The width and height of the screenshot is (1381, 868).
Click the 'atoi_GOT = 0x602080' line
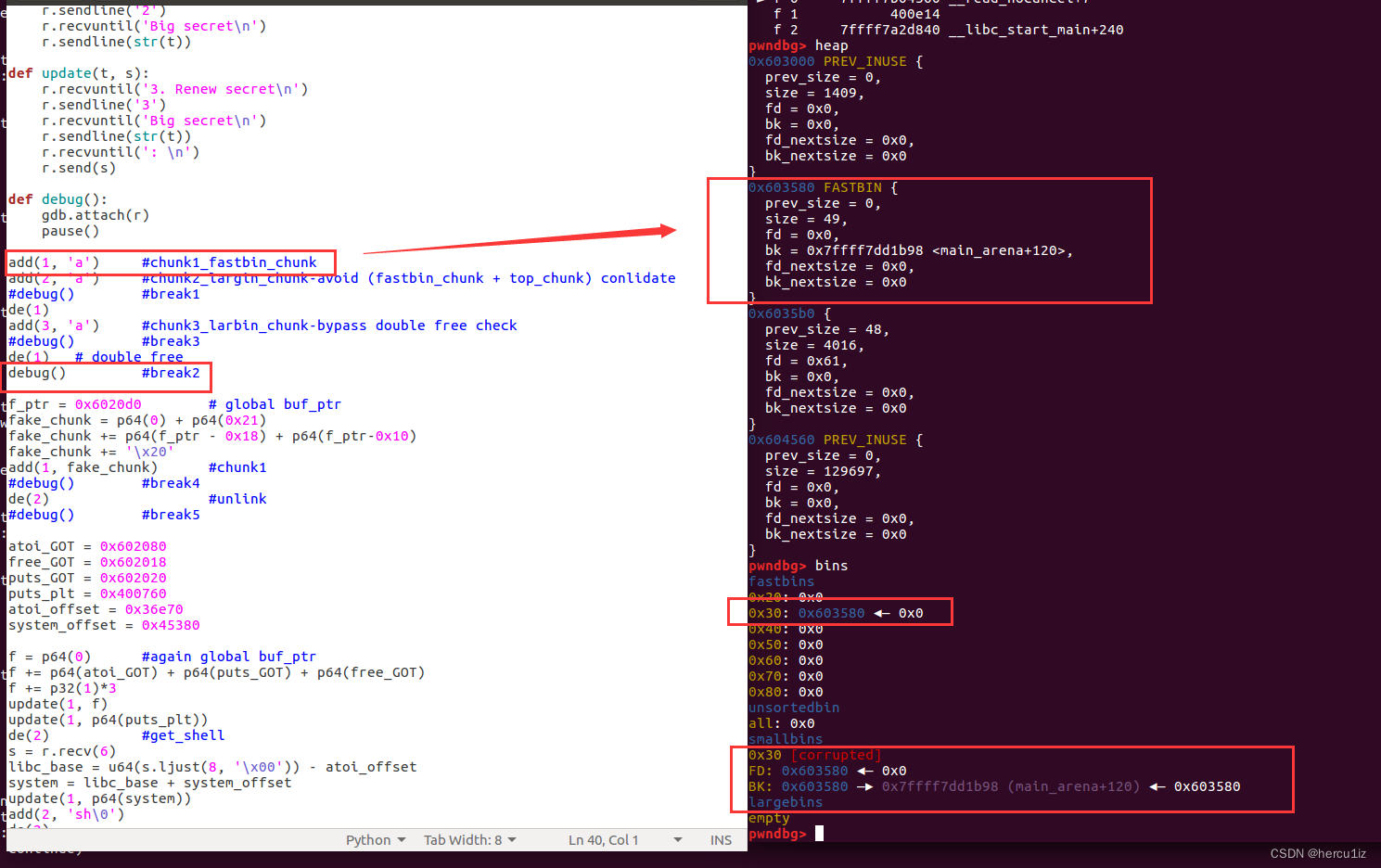pos(87,546)
